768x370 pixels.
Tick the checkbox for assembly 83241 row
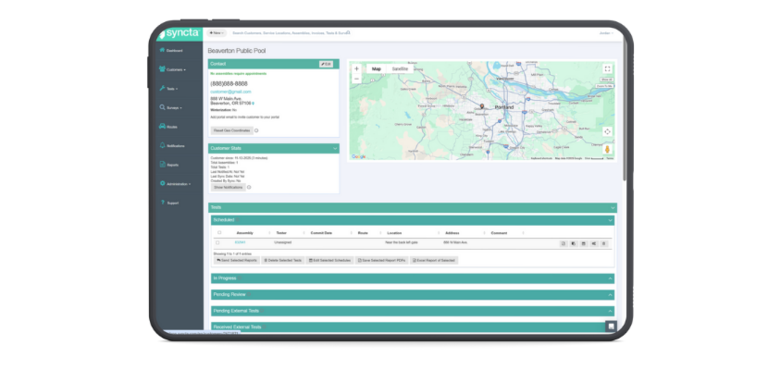217,243
